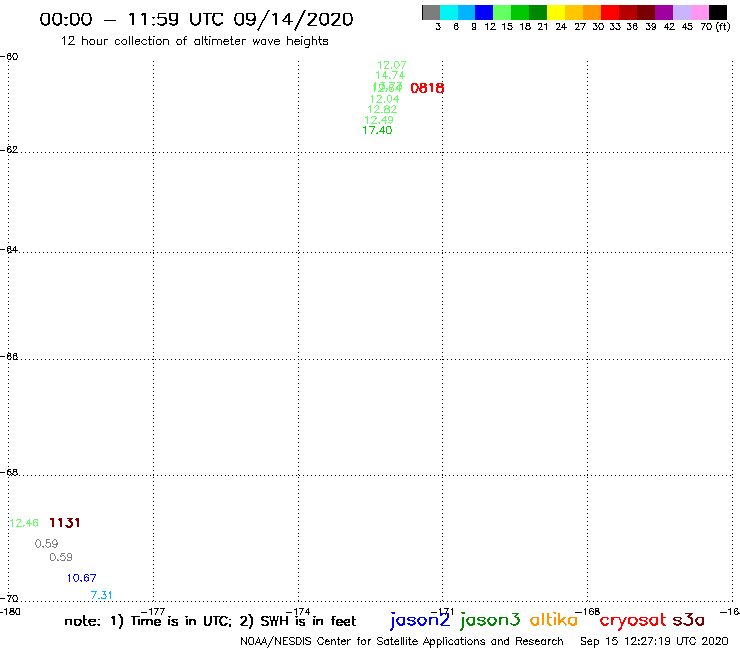
Task: Click the orange altika legend label
Action: (x=554, y=620)
